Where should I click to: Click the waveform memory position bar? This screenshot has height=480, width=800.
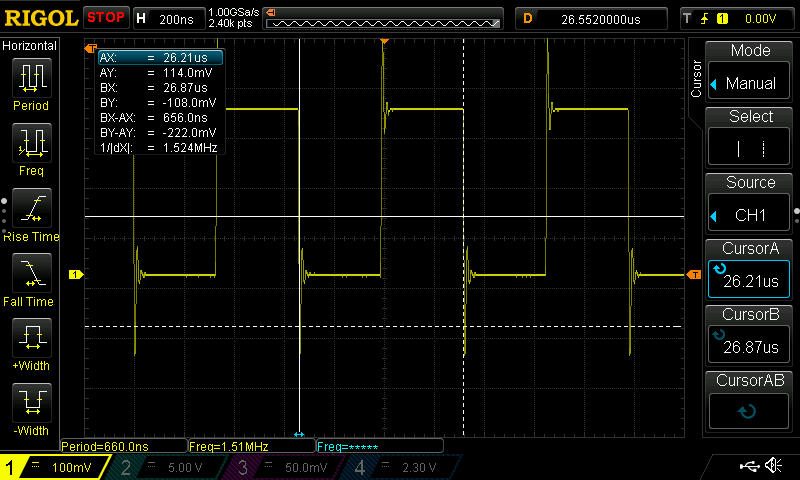click(383, 19)
